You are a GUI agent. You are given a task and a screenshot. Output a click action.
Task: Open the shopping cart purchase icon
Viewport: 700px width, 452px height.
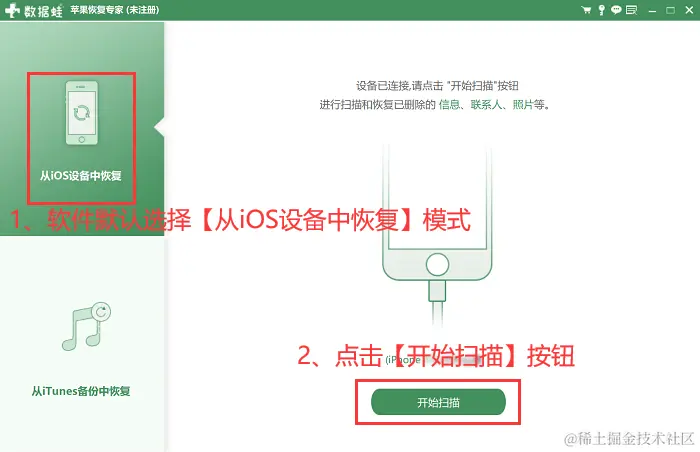[x=587, y=10]
